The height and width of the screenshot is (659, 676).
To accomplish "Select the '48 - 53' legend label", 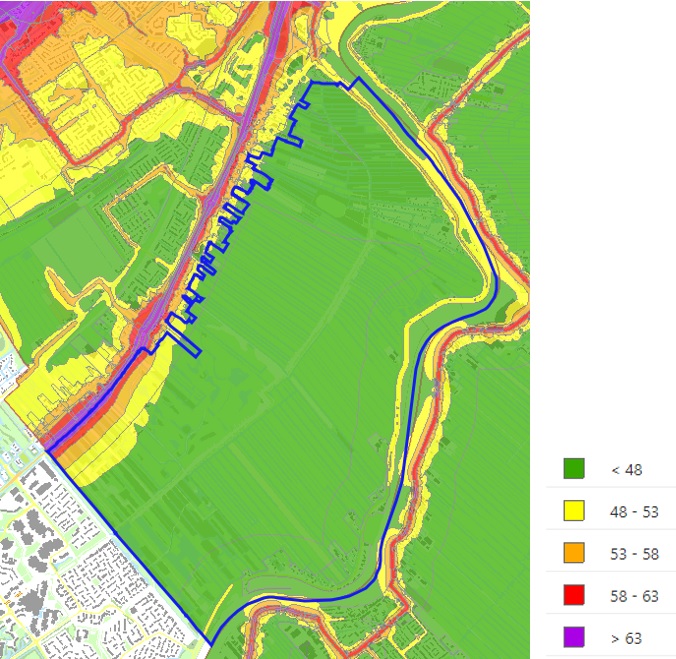I will coord(634,512).
